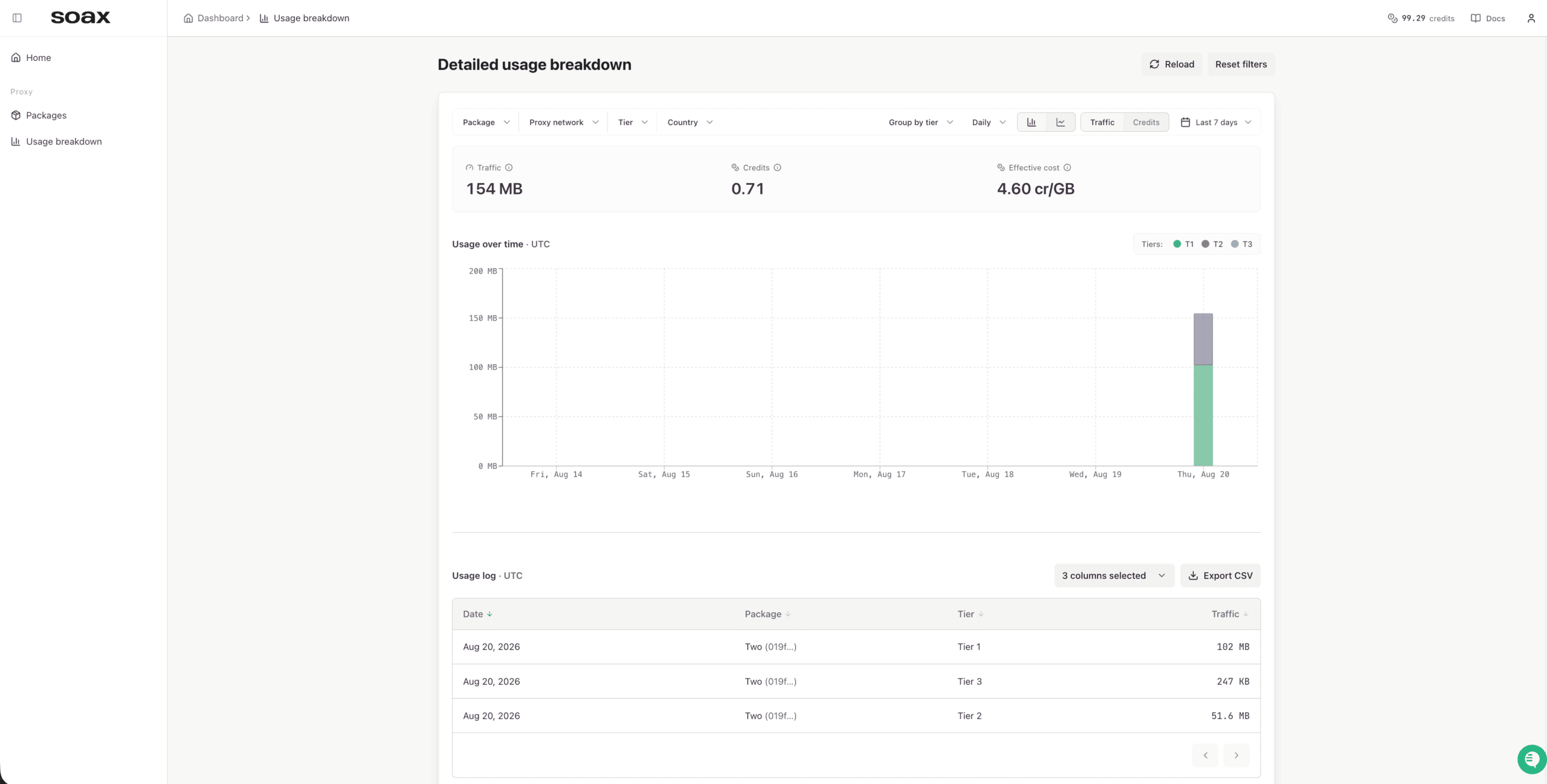Sort by the Tier column
Viewport: 1547px width, 784px height.
[971, 614]
